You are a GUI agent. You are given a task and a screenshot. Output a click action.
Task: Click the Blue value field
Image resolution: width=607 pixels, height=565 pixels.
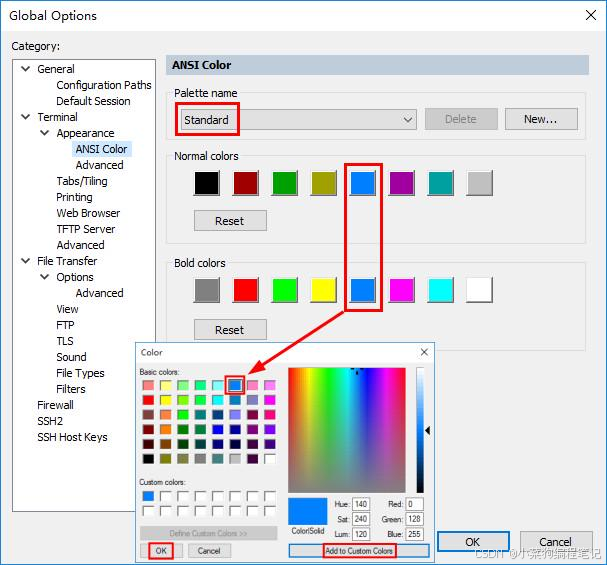(414, 534)
